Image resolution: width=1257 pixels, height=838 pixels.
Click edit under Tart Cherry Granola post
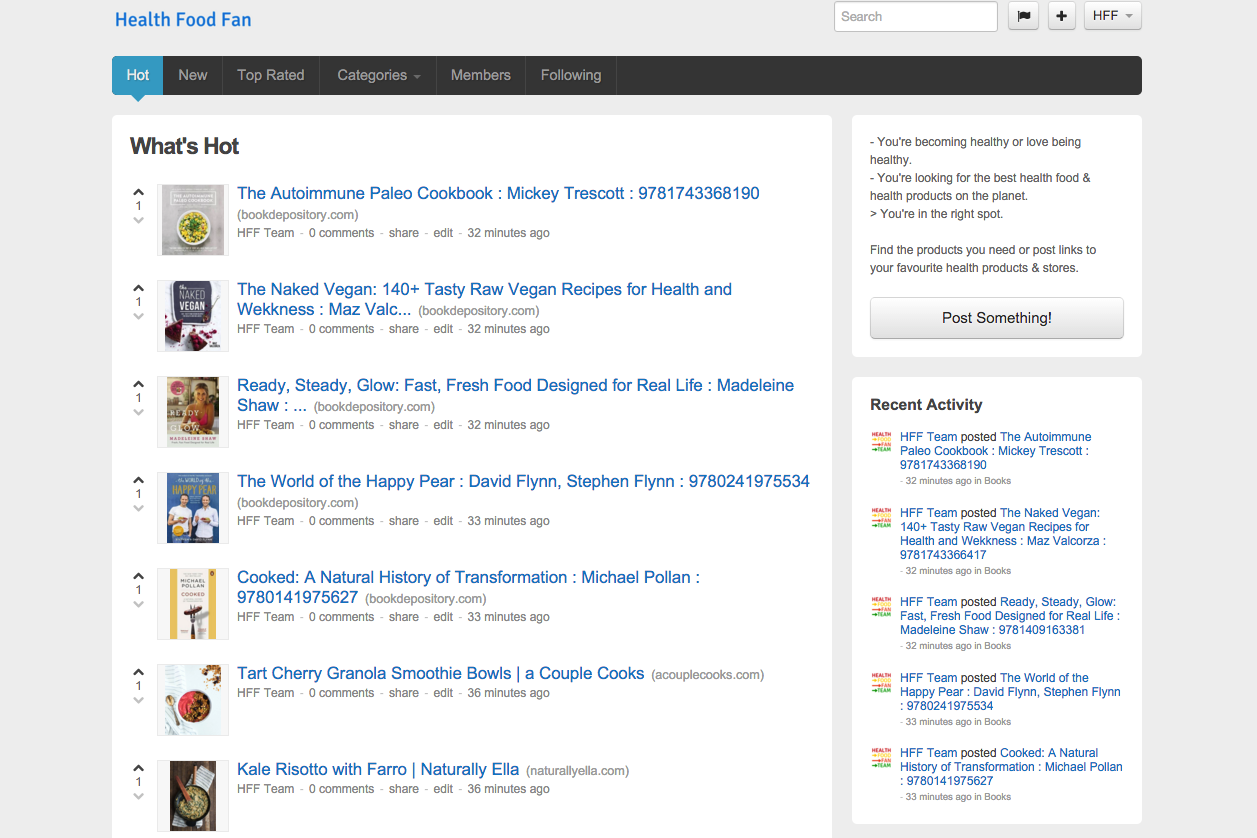click(443, 693)
